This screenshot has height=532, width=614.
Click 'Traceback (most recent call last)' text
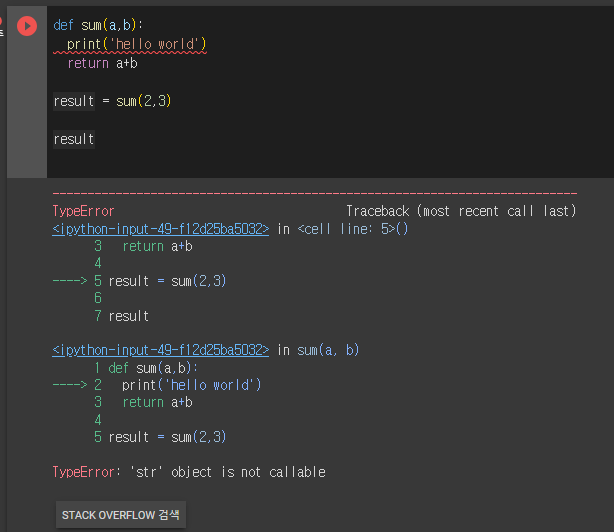coord(461,211)
